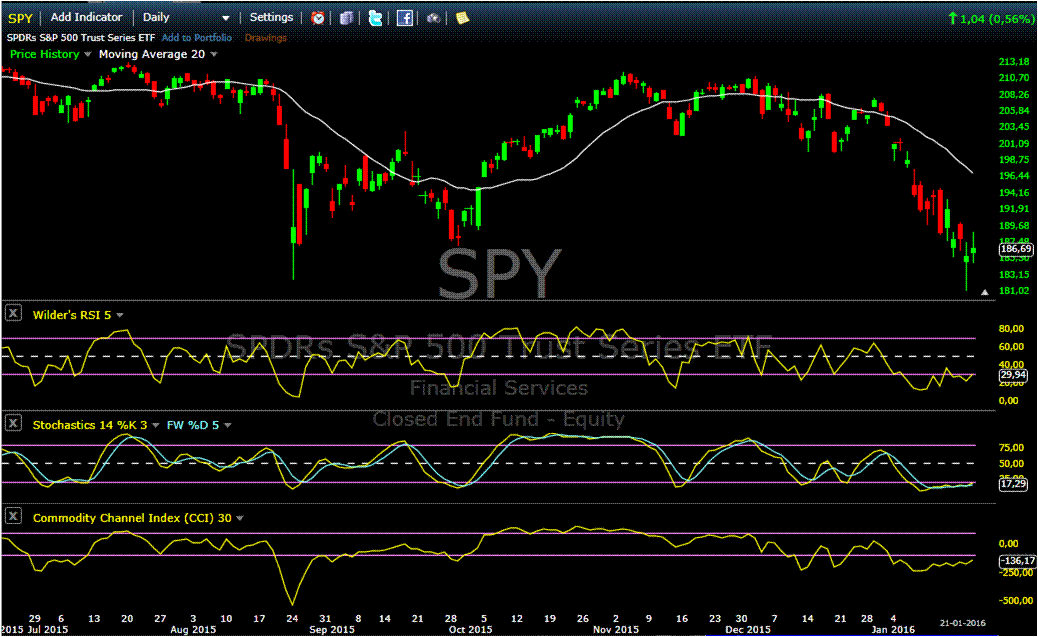Expand the FW %D 5 dropdown arrow
Viewport: 1038px width, 637px height.
228,425
